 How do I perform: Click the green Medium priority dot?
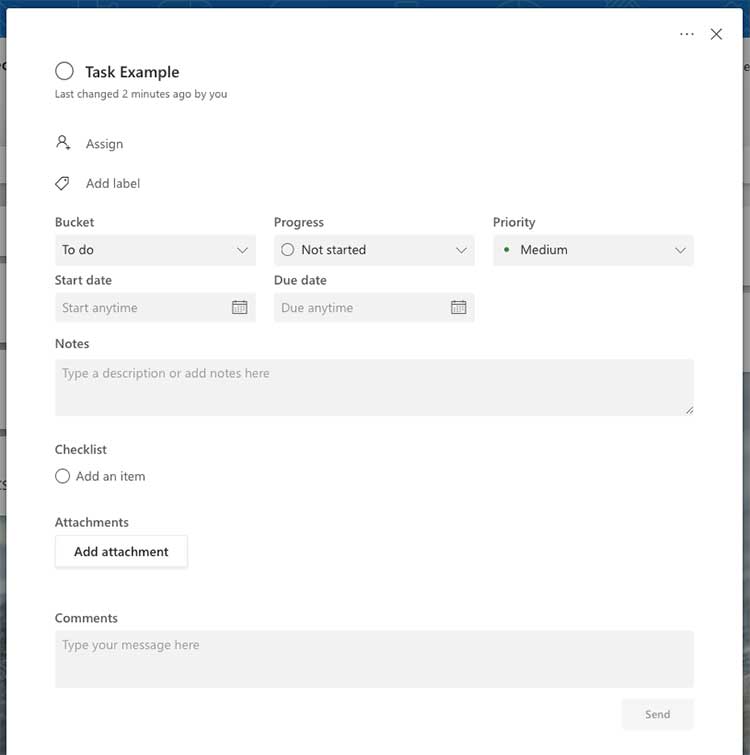[507, 250]
